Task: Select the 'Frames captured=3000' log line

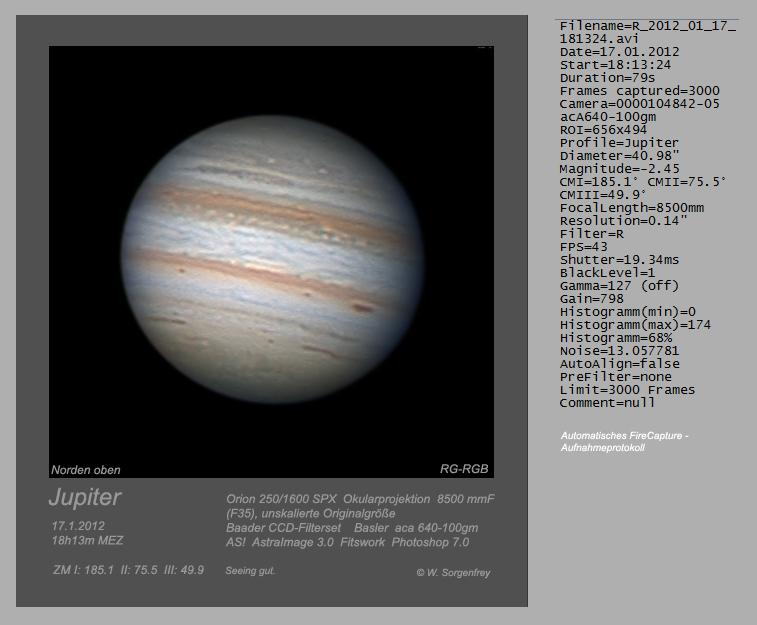Action: click(x=639, y=91)
